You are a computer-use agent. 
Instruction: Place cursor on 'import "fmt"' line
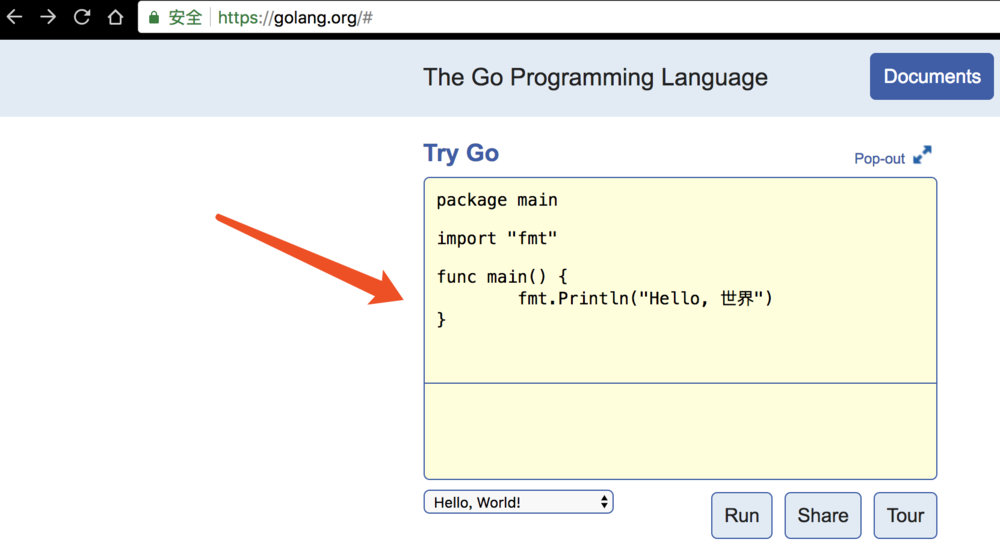[x=497, y=239]
